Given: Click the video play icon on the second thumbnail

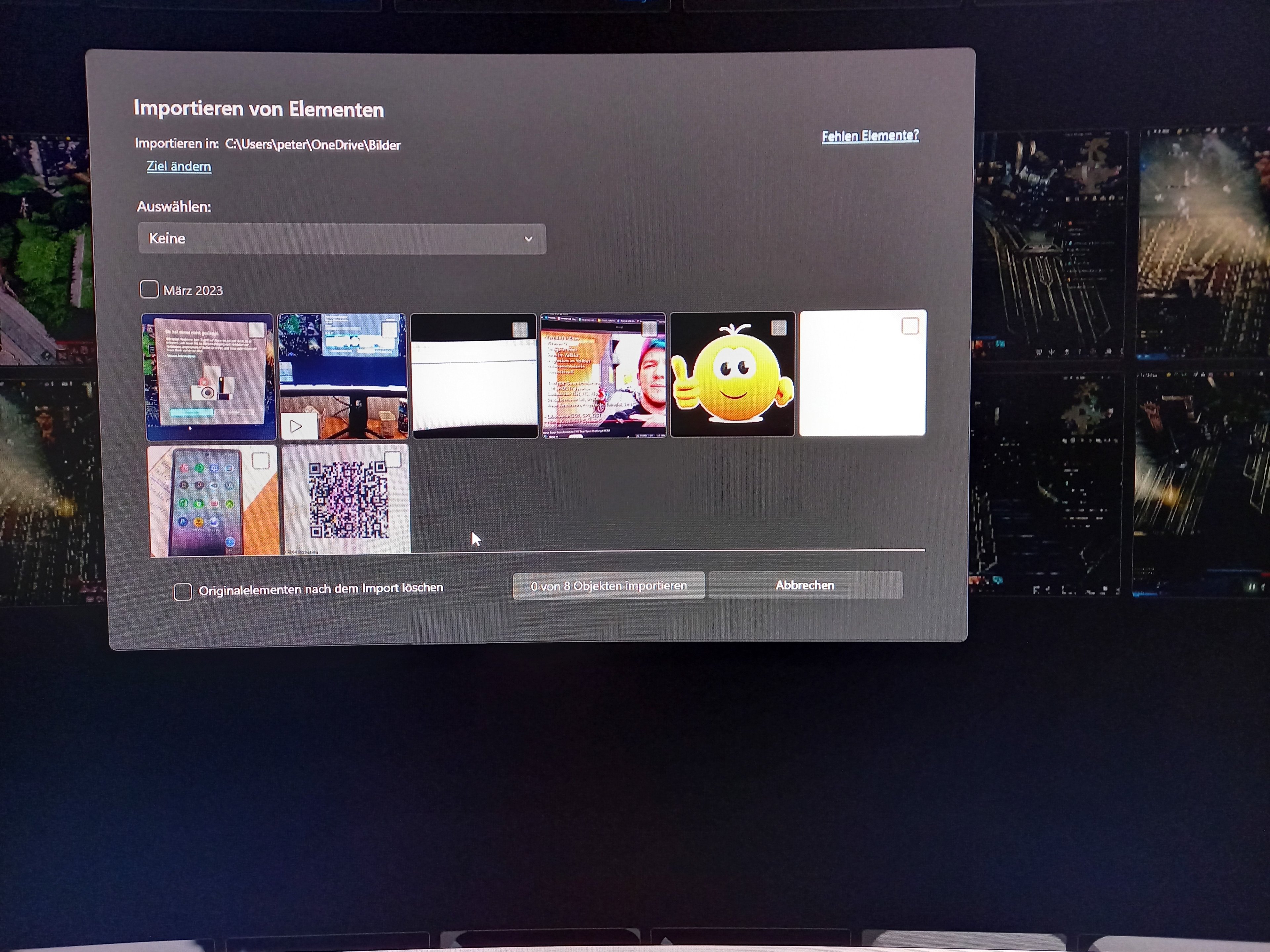Looking at the screenshot, I should coord(296,426).
